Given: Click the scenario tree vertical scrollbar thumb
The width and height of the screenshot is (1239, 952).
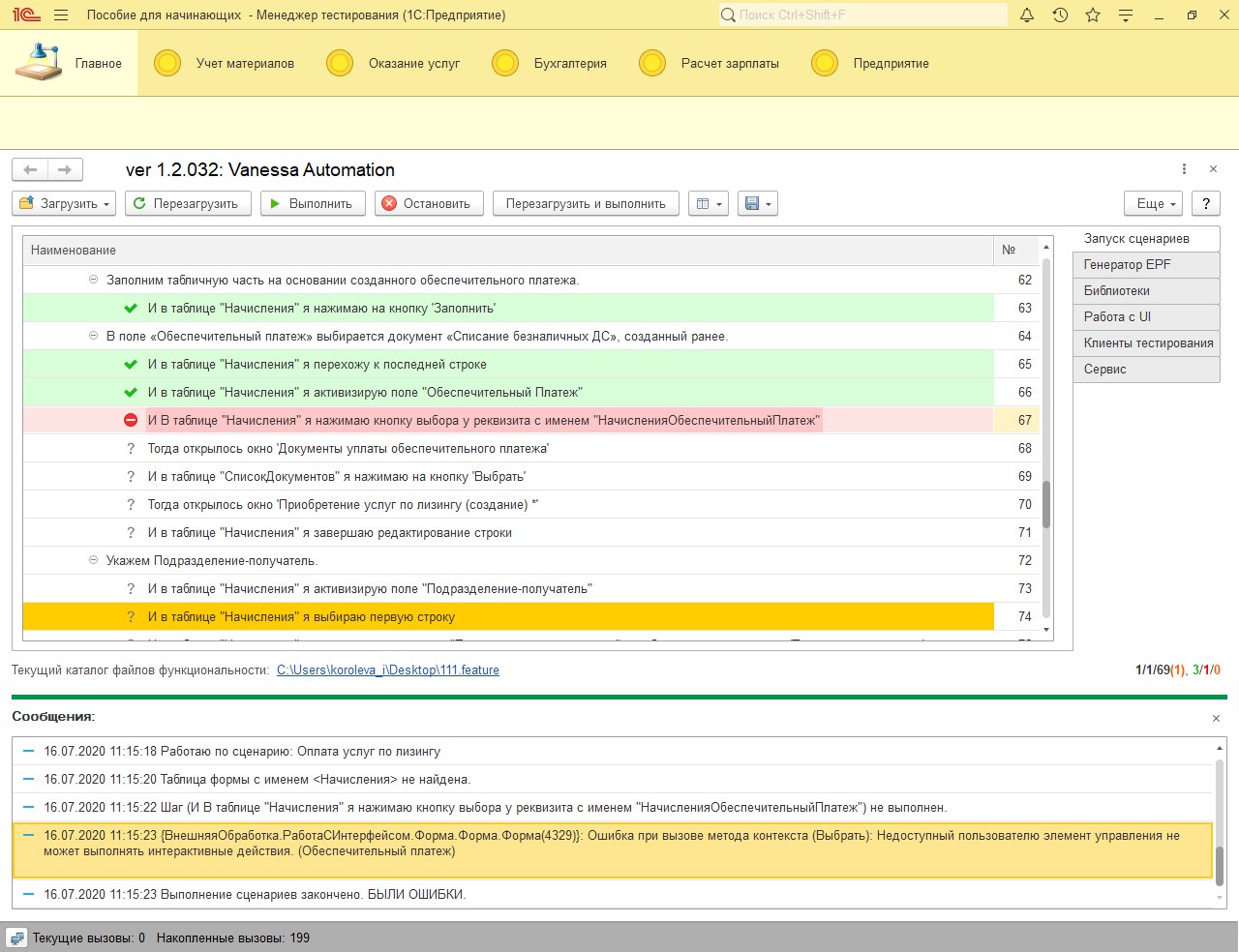Looking at the screenshot, I should pyautogui.click(x=1046, y=503).
